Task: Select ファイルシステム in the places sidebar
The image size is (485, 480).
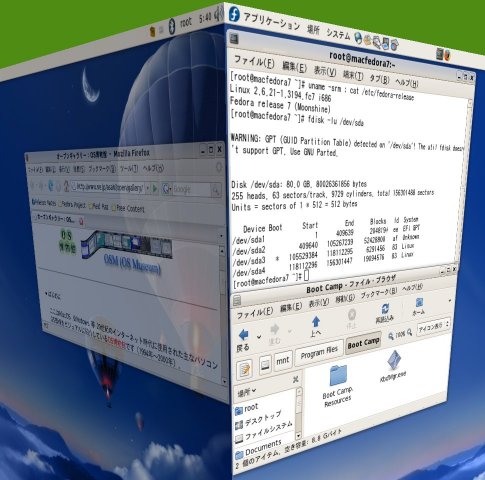Action: click(264, 431)
